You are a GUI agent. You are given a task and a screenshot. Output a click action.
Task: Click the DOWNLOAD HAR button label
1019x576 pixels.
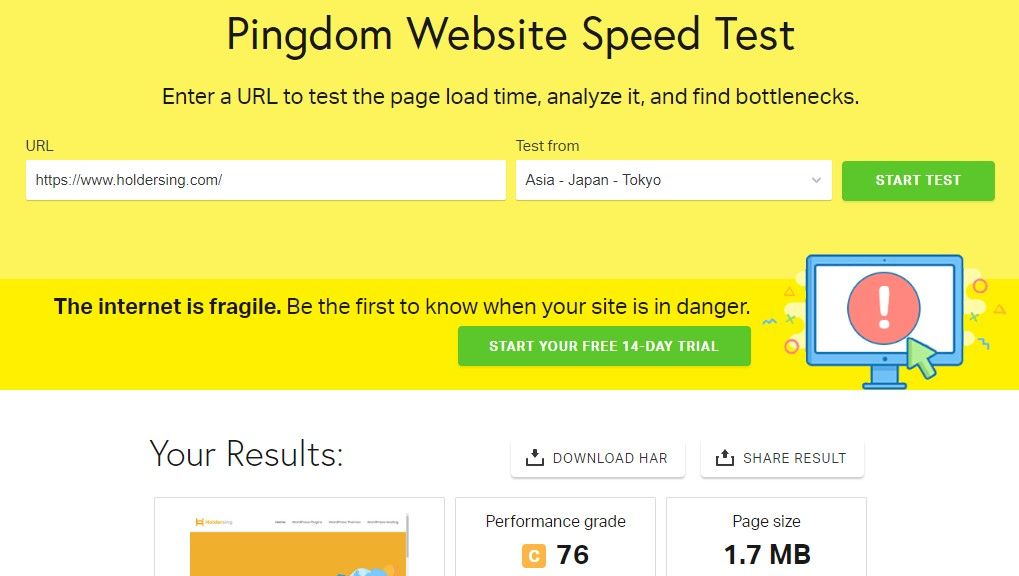(x=610, y=458)
